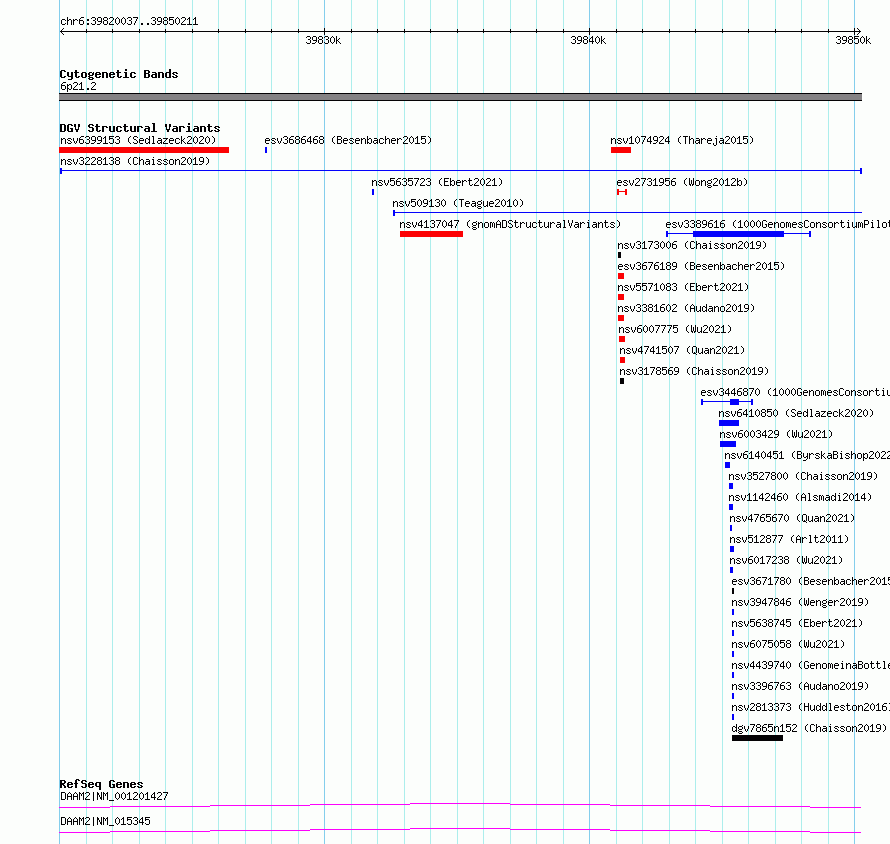Click the 39850k ruler position label
The height and width of the screenshot is (844, 890).
[x=853, y=40]
